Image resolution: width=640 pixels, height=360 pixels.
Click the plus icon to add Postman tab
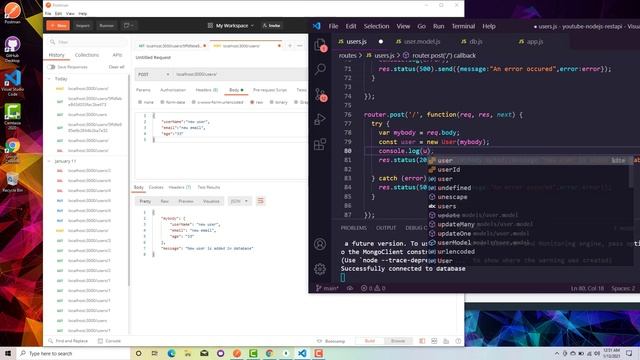click(290, 46)
